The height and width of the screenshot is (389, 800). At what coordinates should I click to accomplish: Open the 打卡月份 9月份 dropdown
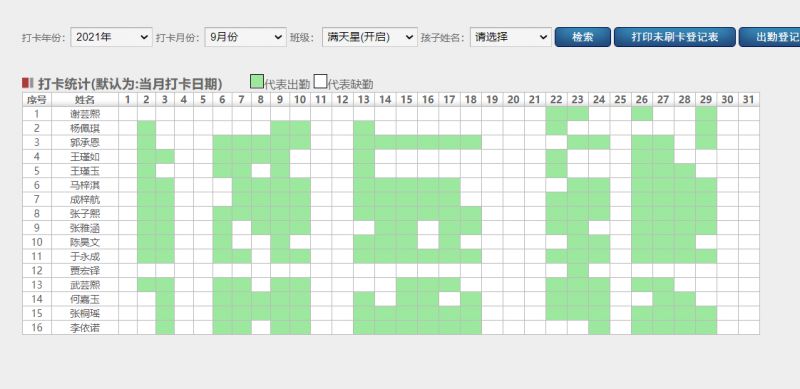(245, 37)
